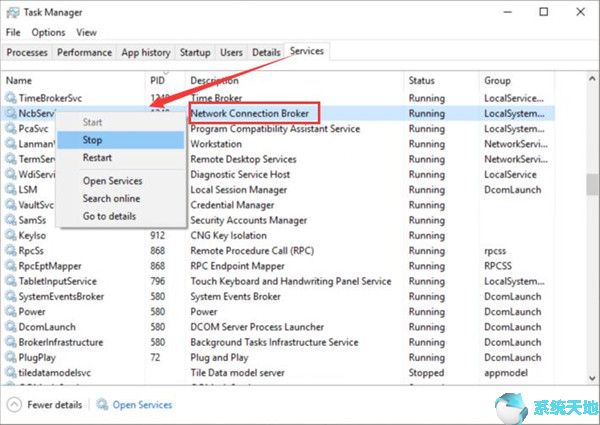Screen dimensions: 600x425
Task: Sort services by Status column header
Action: pos(420,80)
